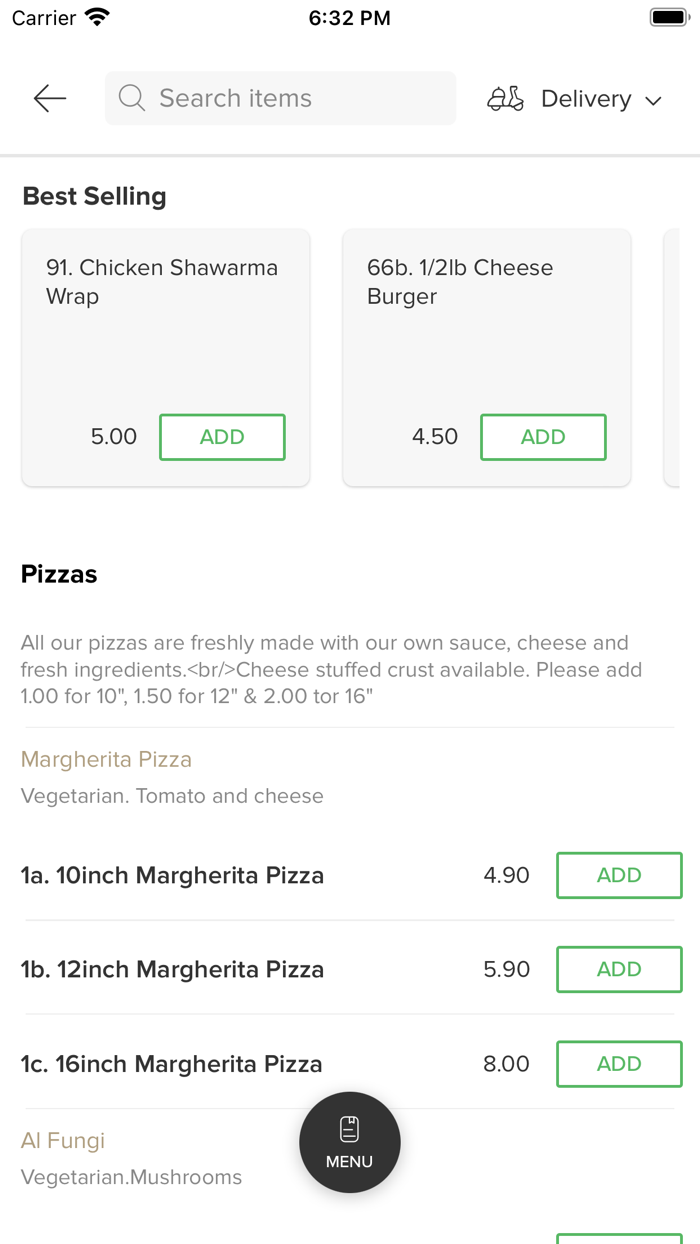The height and width of the screenshot is (1244, 700).
Task: Select the Margherita Pizza category link
Action: point(106,759)
